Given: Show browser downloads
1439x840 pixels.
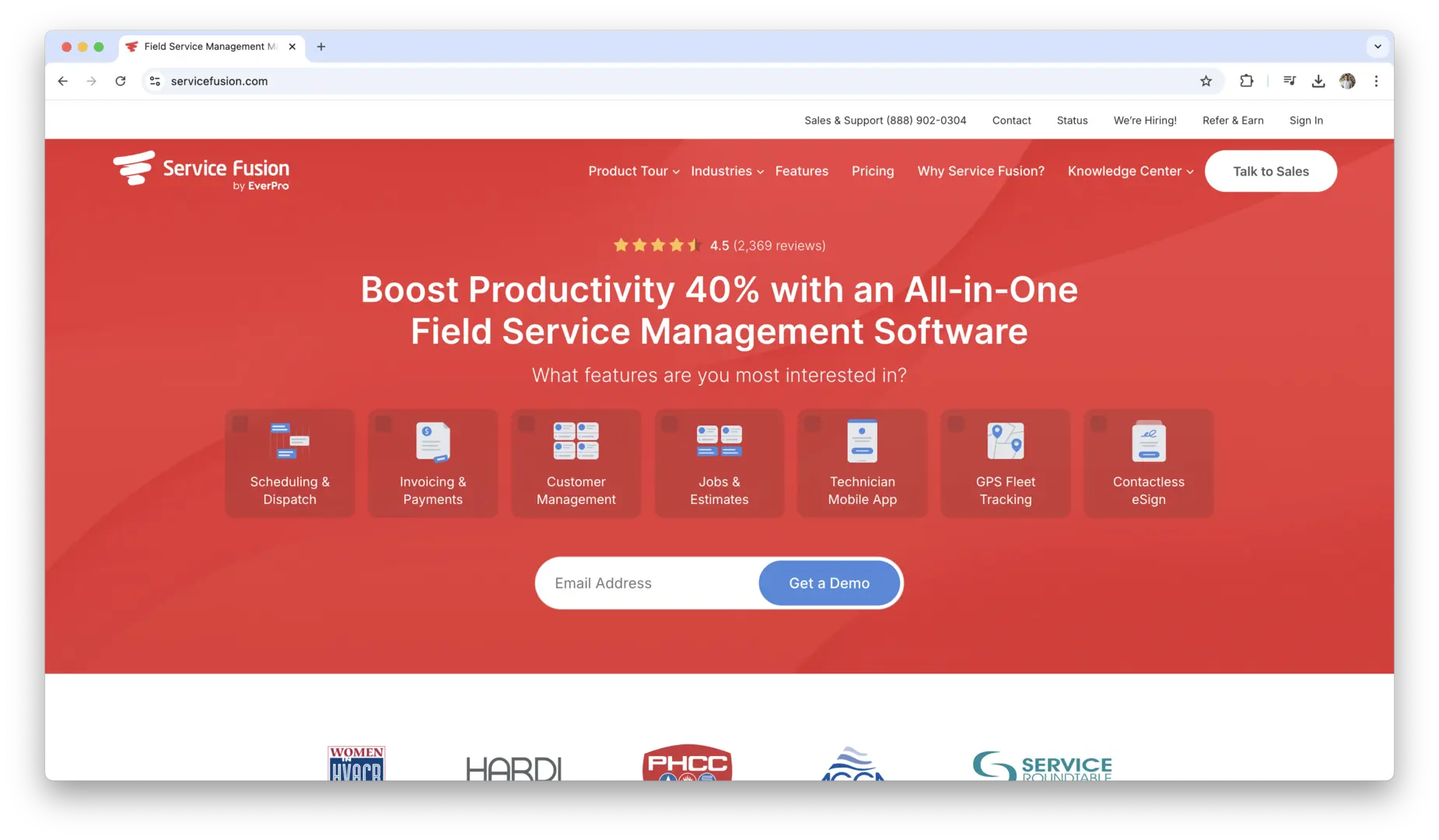Looking at the screenshot, I should (x=1318, y=81).
